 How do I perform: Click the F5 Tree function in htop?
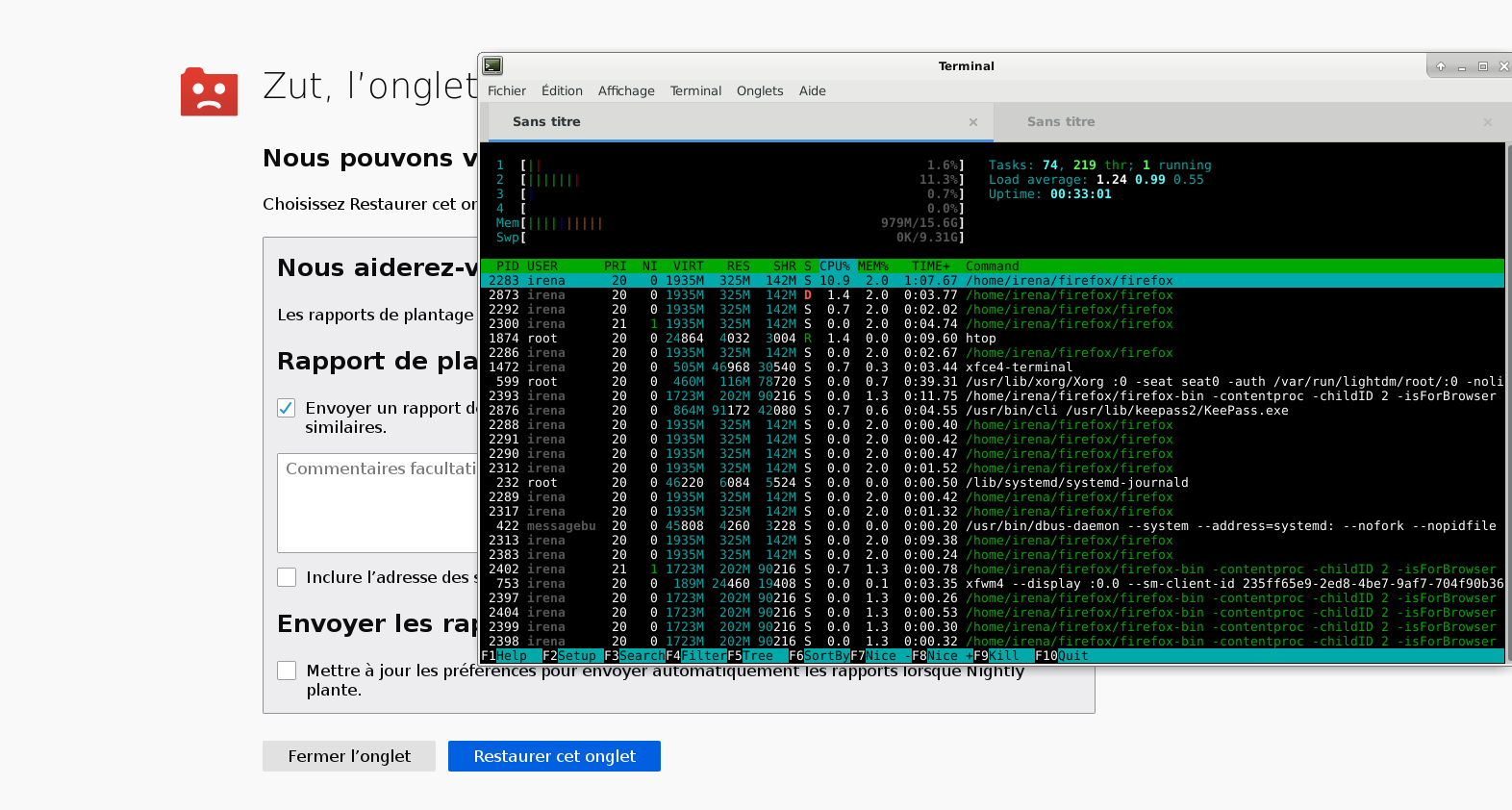point(758,656)
